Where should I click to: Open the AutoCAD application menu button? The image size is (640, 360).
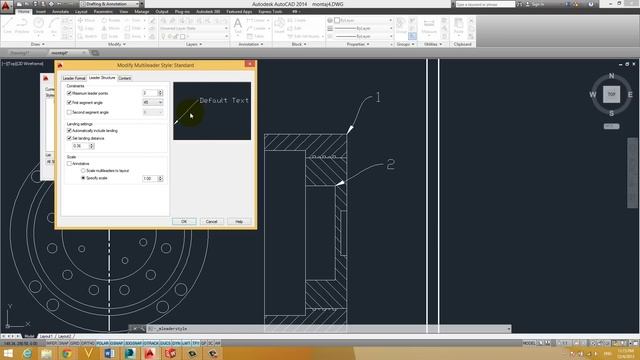click(6, 7)
